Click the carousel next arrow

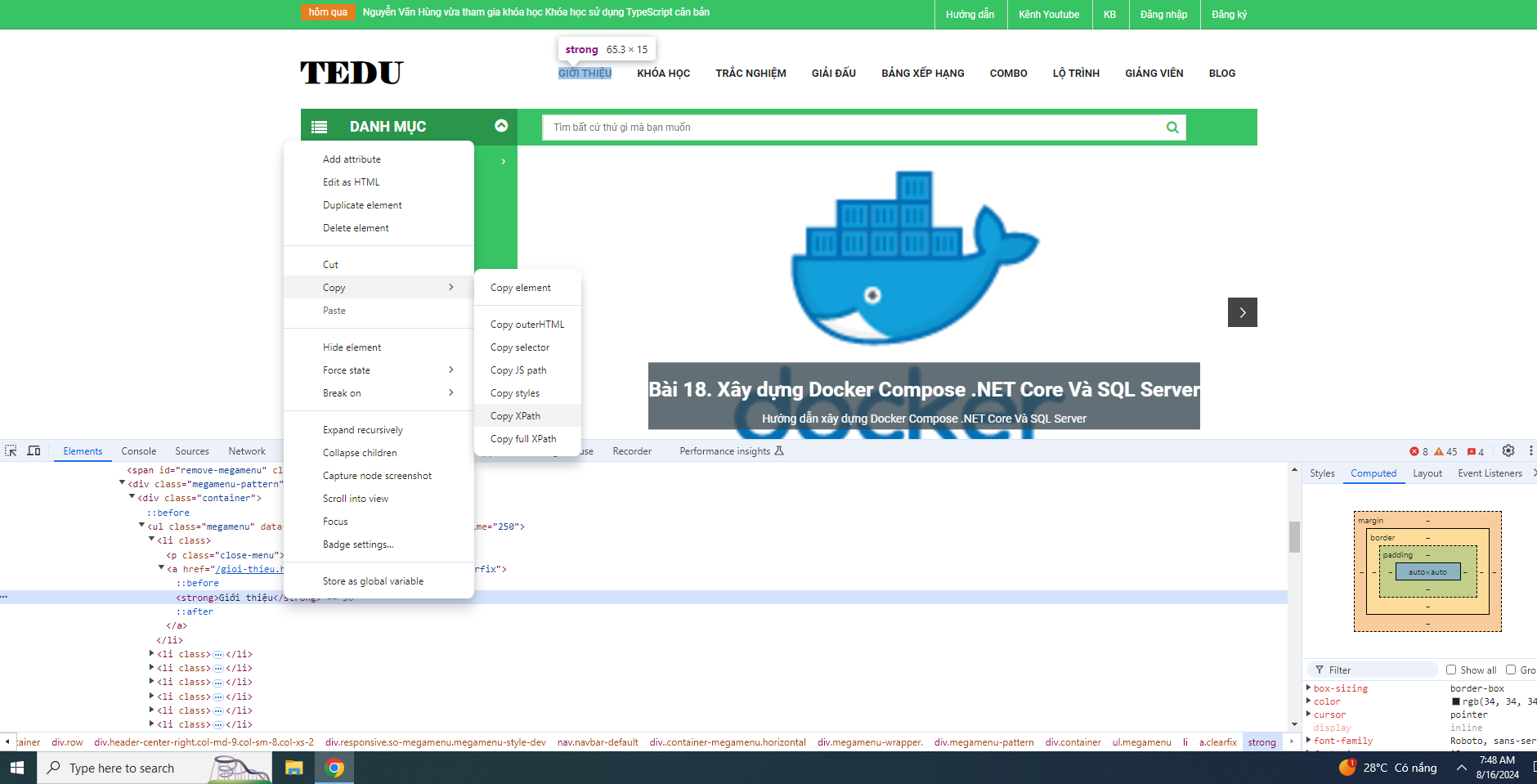(1242, 312)
